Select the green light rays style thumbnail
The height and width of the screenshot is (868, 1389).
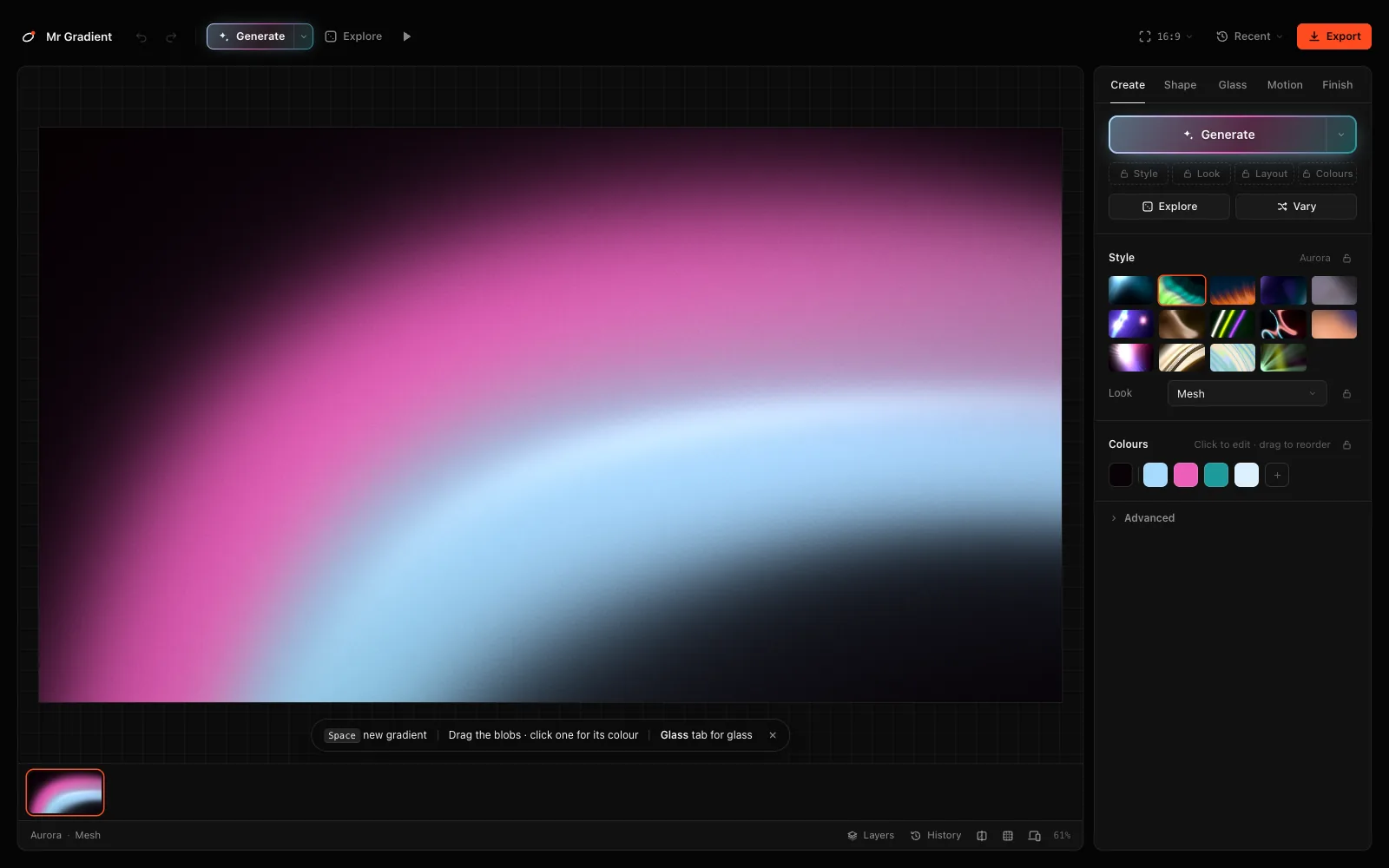point(1283,358)
